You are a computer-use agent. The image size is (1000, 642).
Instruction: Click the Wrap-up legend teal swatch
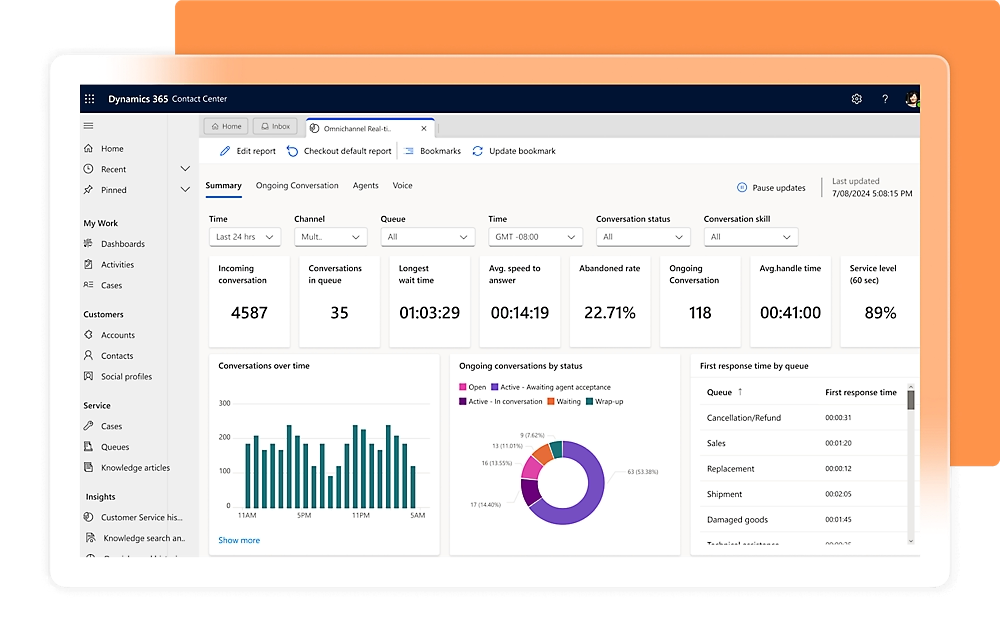click(x=590, y=402)
